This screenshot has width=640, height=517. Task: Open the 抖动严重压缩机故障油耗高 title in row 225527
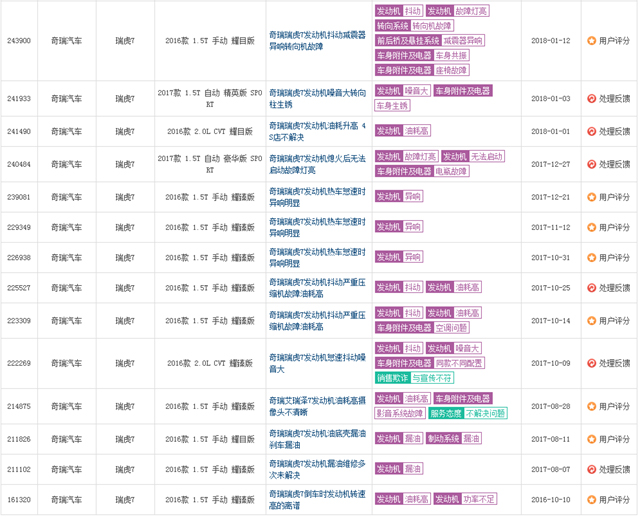pyautogui.click(x=317, y=288)
